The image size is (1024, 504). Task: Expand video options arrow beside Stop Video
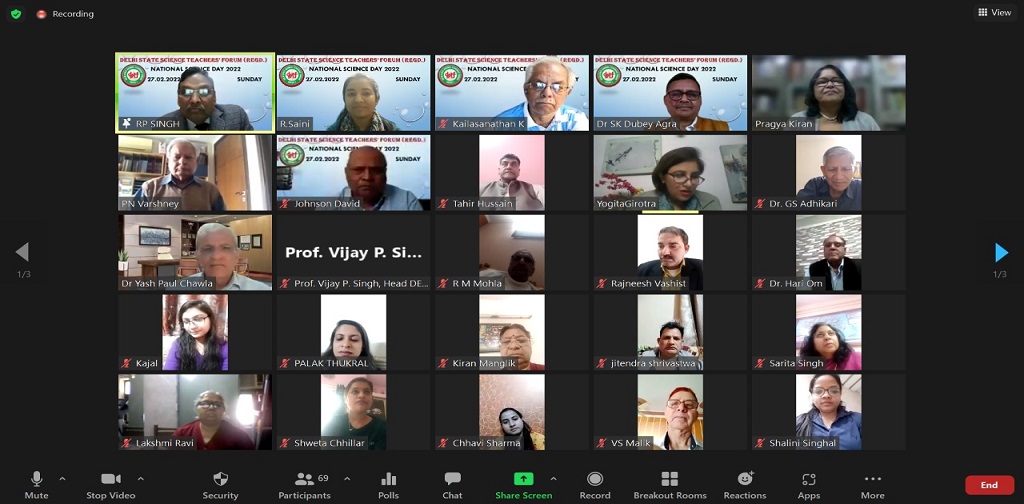[140, 479]
